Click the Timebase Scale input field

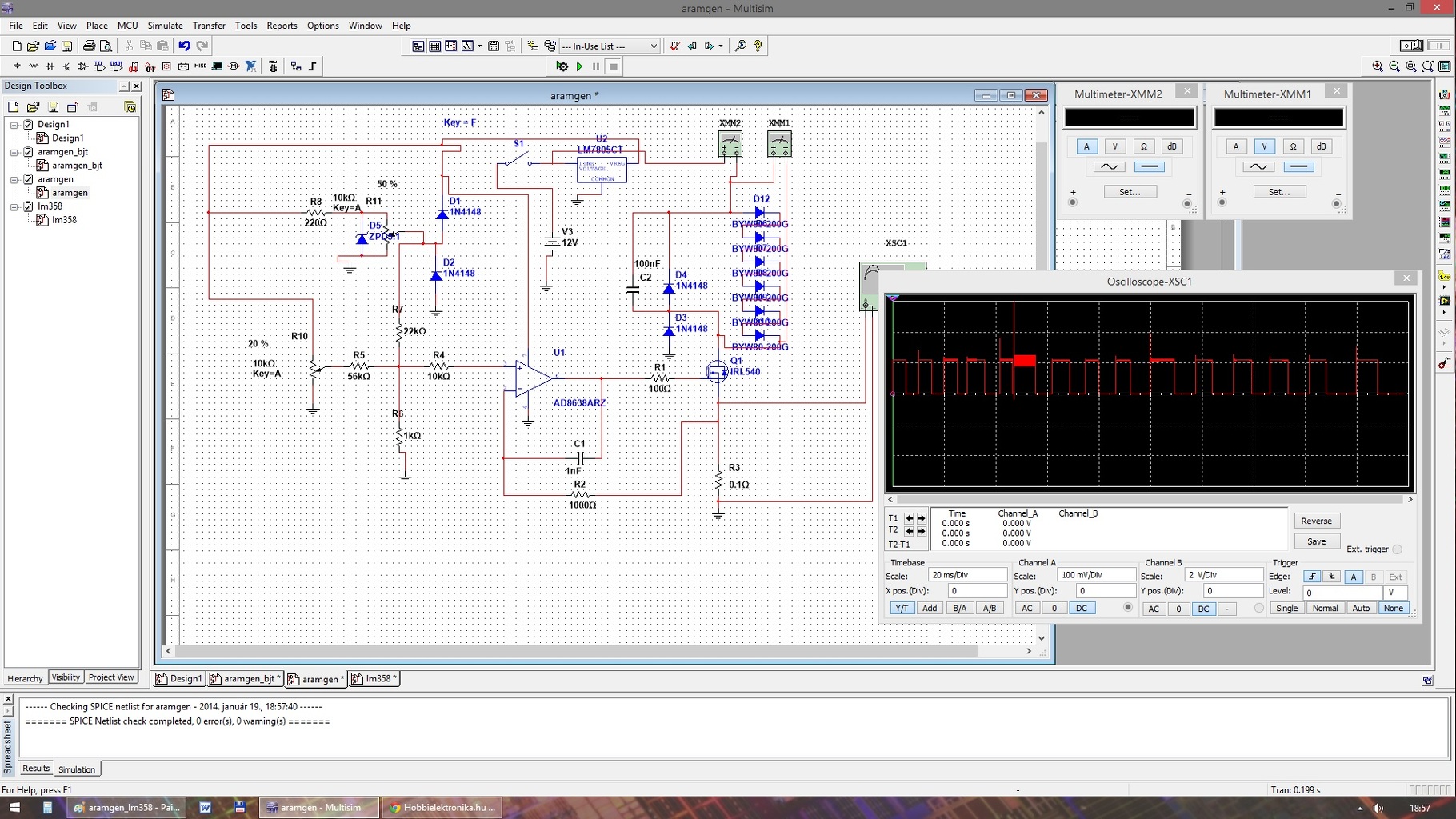pyautogui.click(x=967, y=575)
